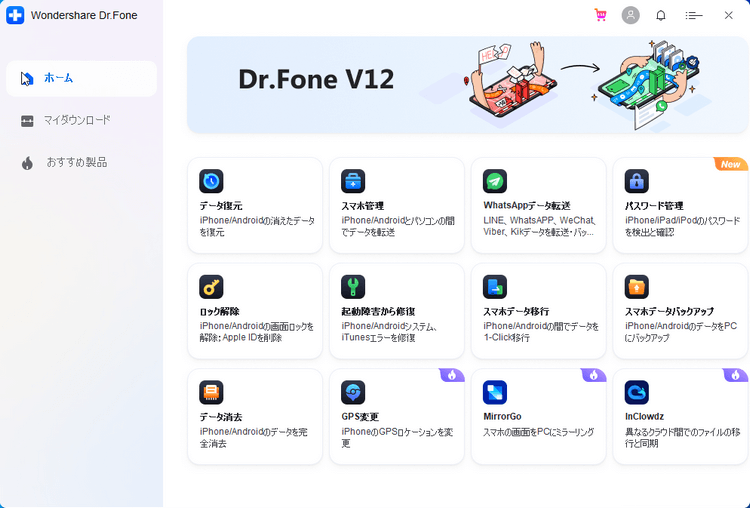
Task: Click description 'LINE、WhatsAPP、WeChat、Viber'
Action: pos(539,226)
